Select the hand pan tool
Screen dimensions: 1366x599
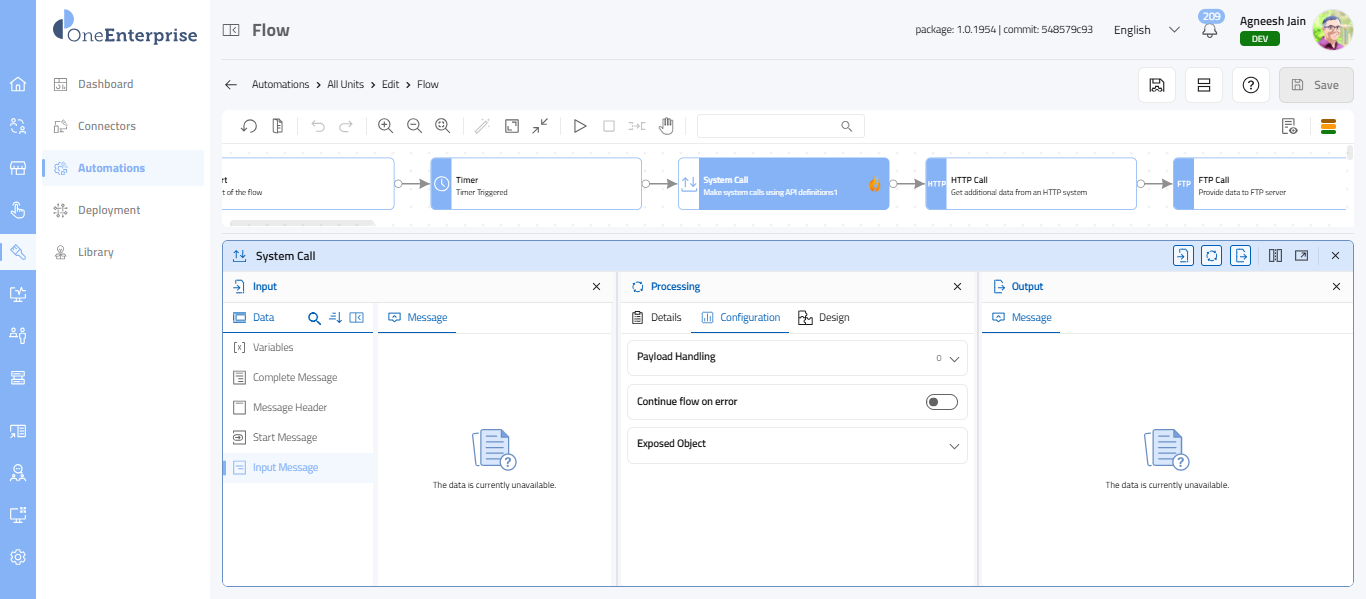coord(666,126)
